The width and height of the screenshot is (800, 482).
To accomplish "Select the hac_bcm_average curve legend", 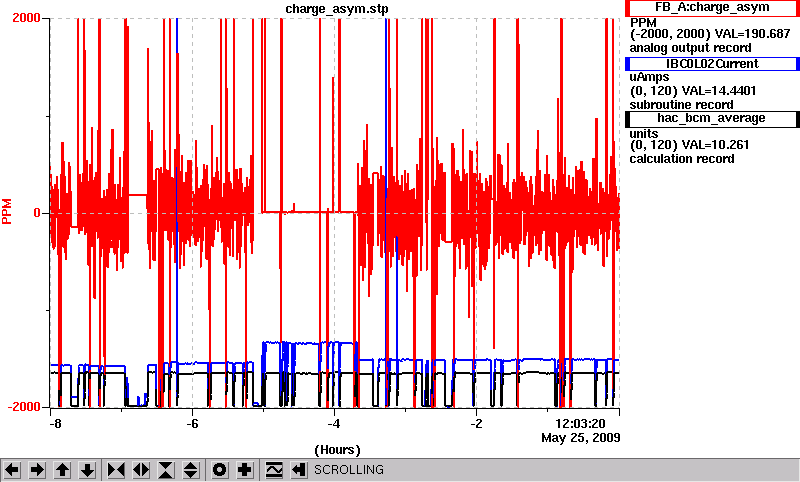I will coord(712,119).
